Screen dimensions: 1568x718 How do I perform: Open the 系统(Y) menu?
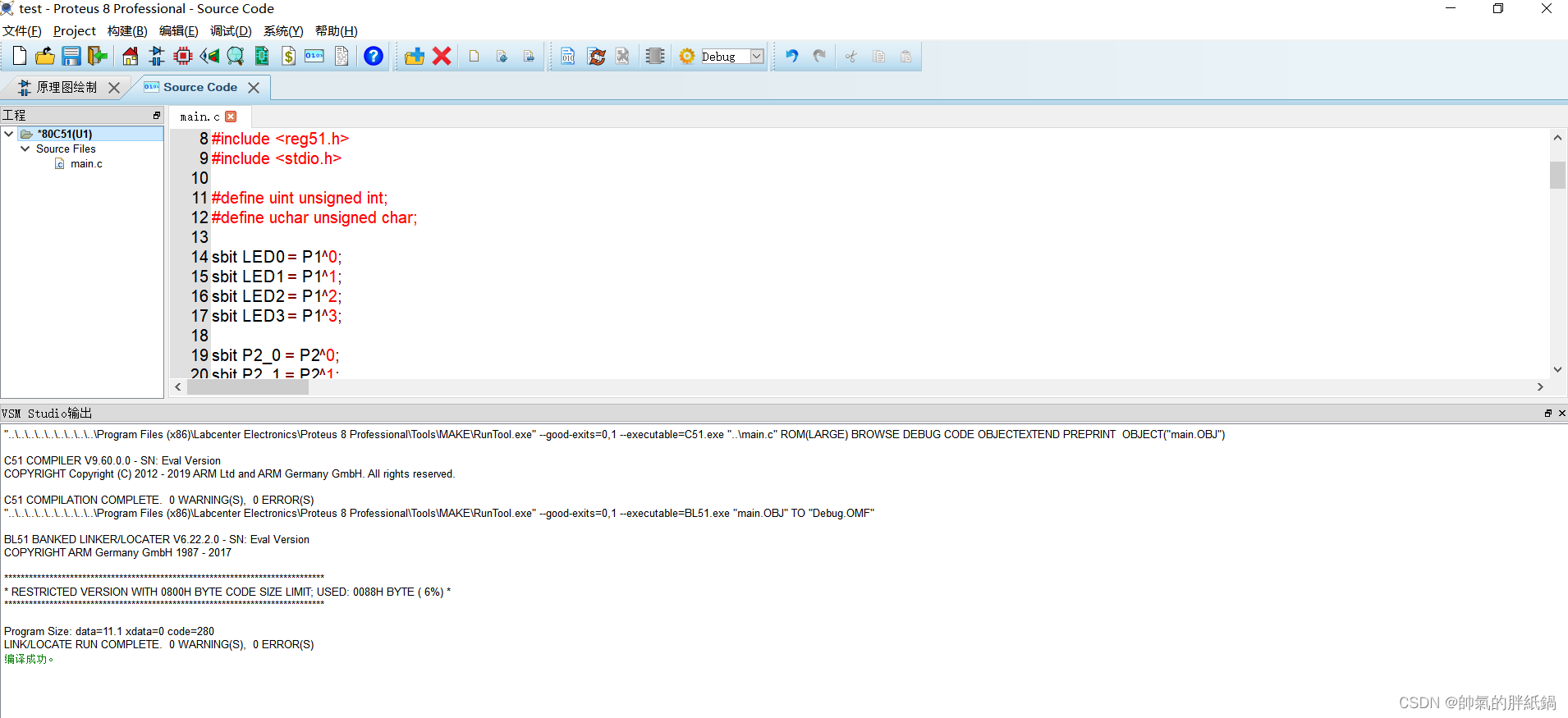(283, 31)
